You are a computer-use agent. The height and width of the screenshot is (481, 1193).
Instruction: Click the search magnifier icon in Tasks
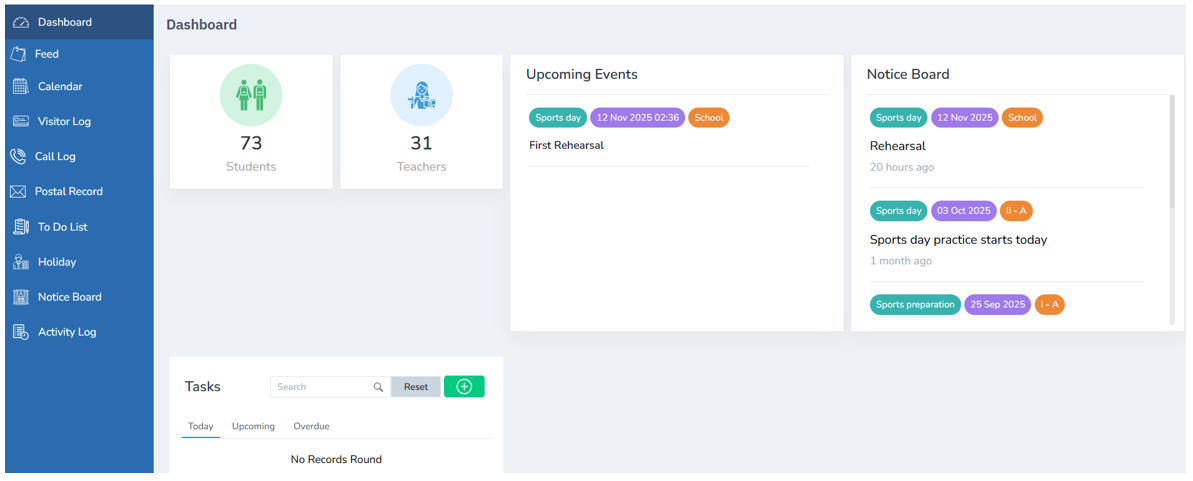coord(378,387)
